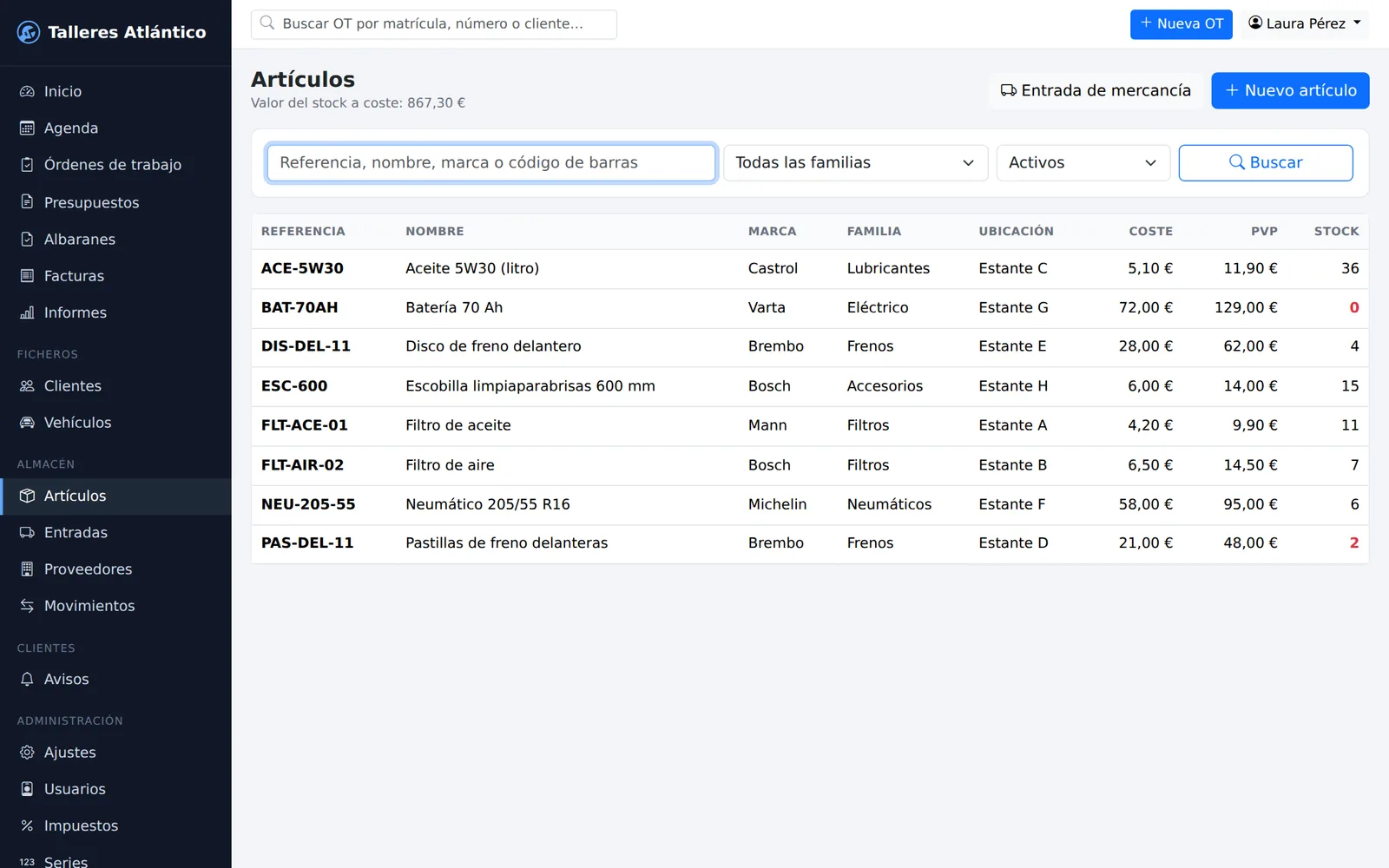Click the Entradas truck icon in sidebar

pyautogui.click(x=27, y=533)
